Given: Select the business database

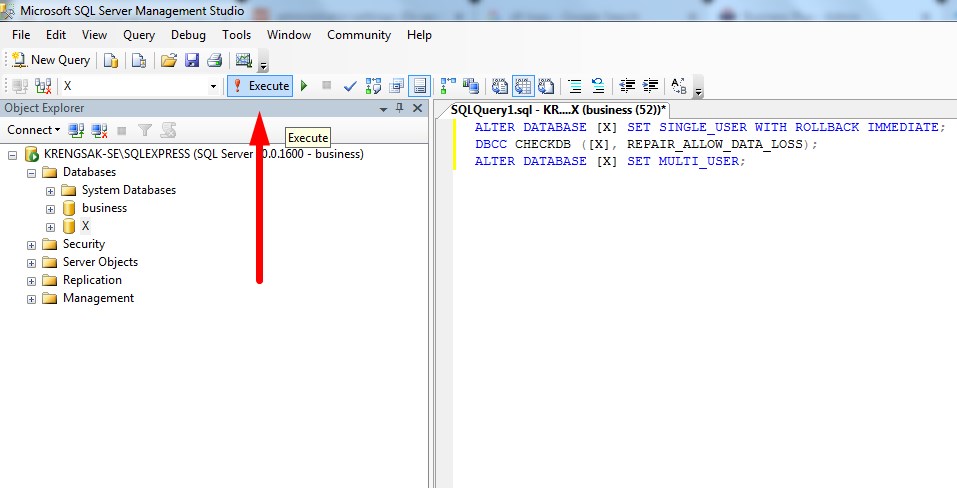Looking at the screenshot, I should 104,208.
